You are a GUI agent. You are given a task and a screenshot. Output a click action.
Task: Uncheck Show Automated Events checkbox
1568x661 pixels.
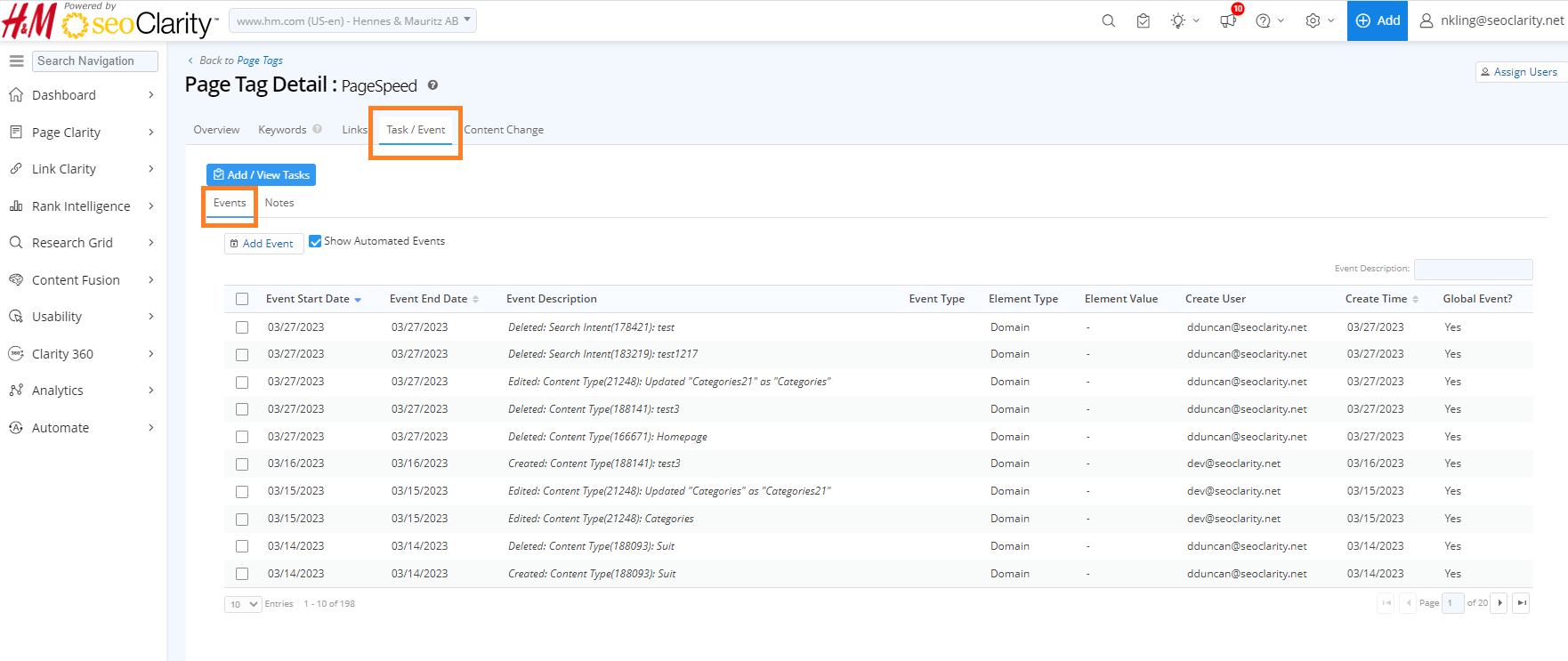[315, 241]
